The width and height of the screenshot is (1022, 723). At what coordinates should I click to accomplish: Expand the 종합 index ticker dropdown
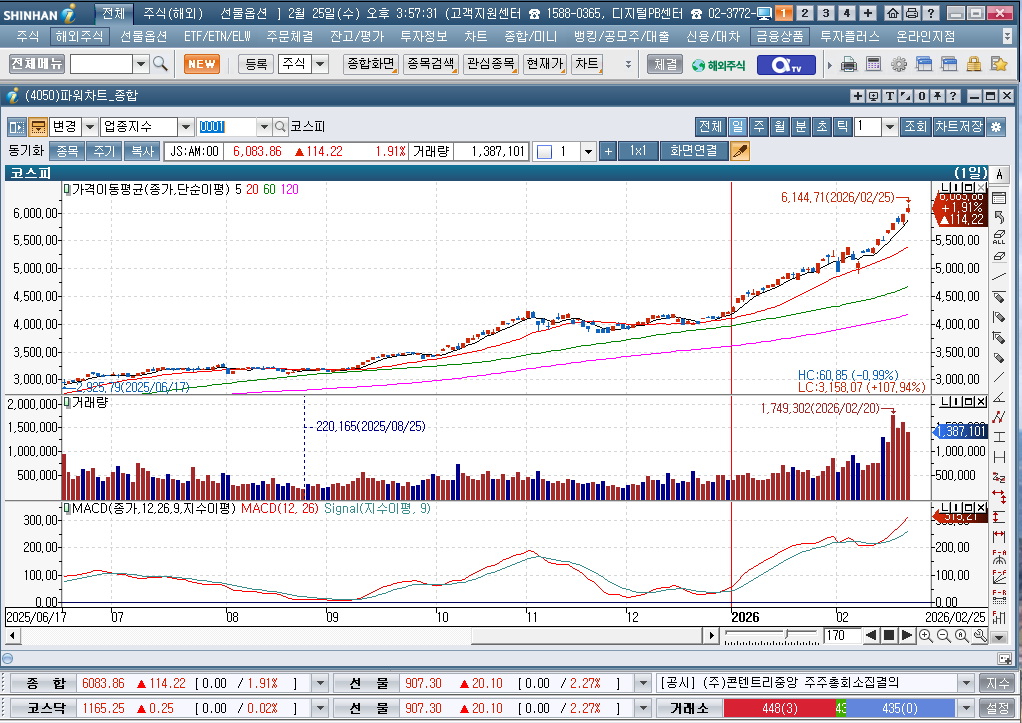point(319,683)
